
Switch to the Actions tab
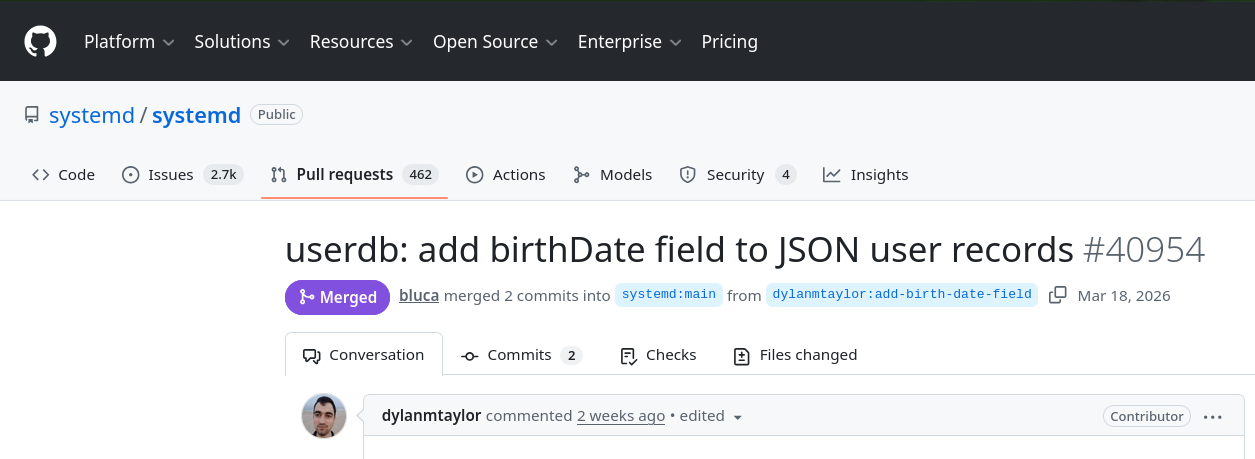(506, 174)
